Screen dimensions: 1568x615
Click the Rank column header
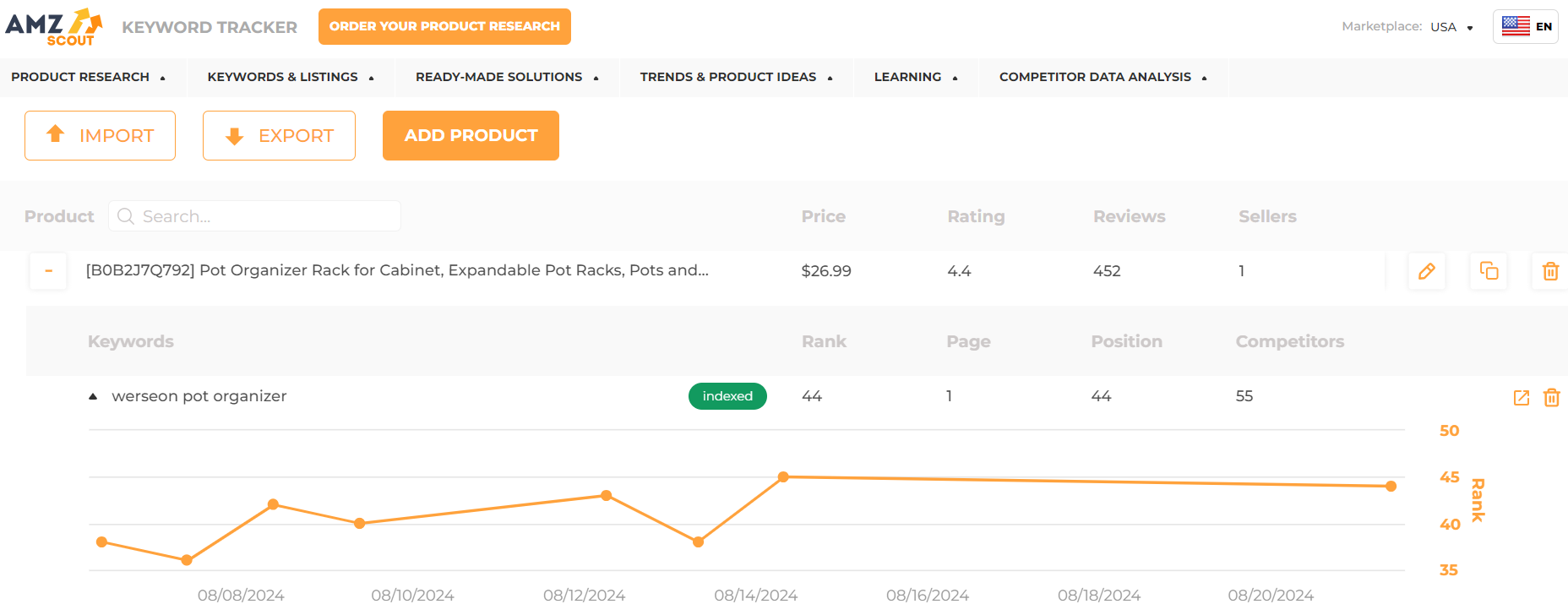824,341
